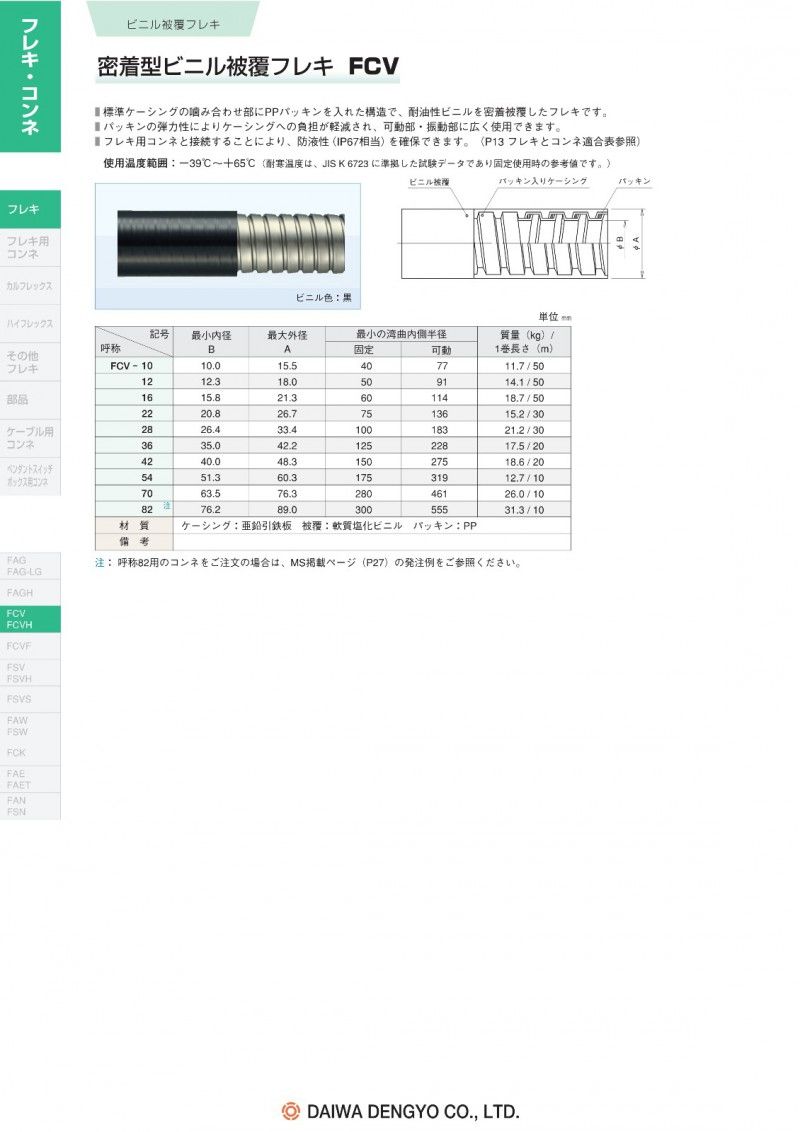Jump to the FAW / FSW index entry
Screen dimensions: 800x1132
click(30, 726)
